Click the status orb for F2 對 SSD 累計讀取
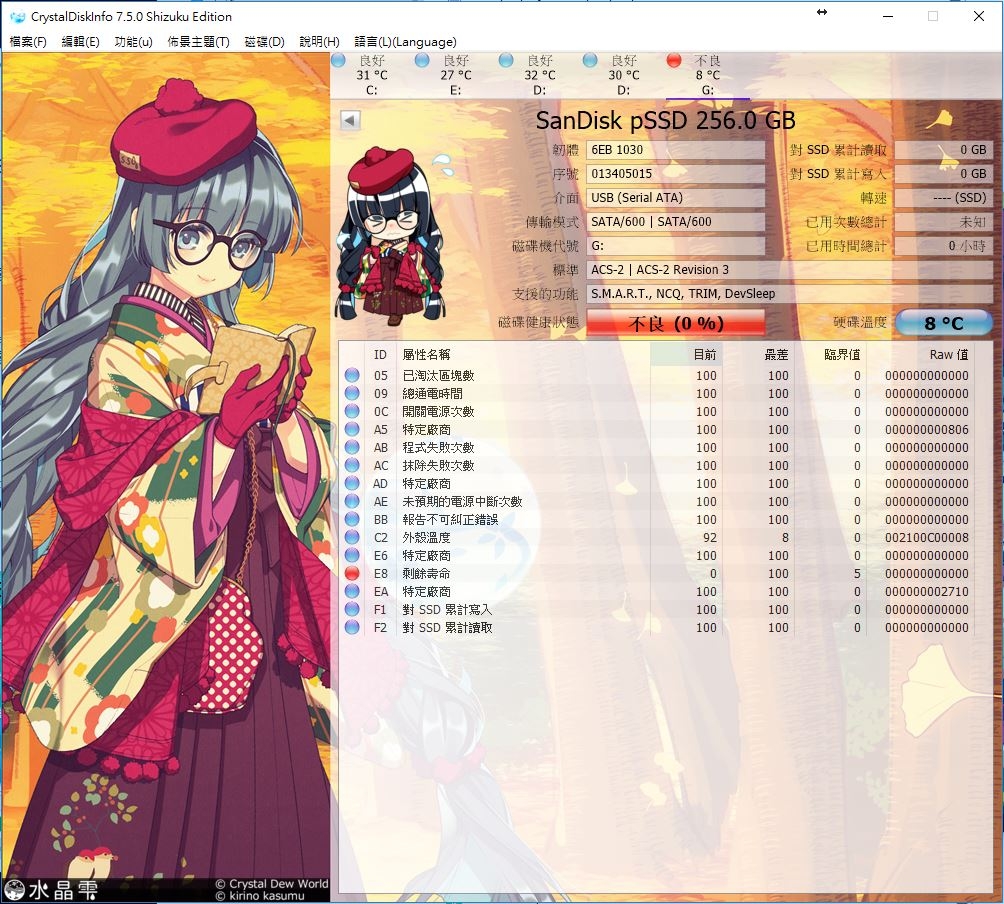Viewport: 1004px width, 904px height. (x=352, y=627)
